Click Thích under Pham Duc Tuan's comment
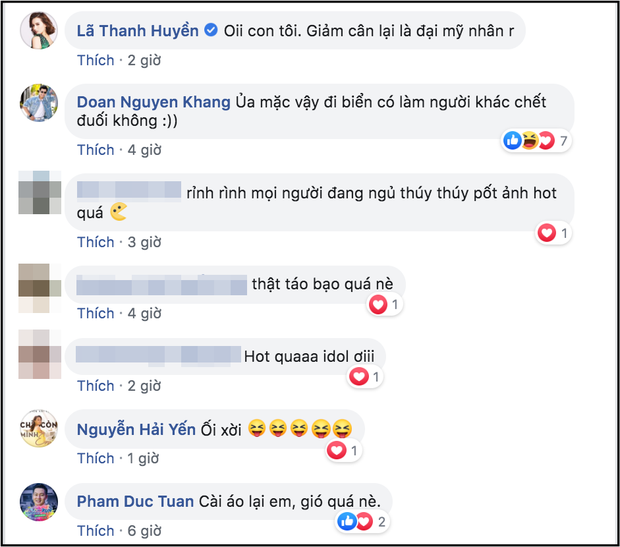This screenshot has height=547, width=620. pyautogui.click(x=95, y=530)
